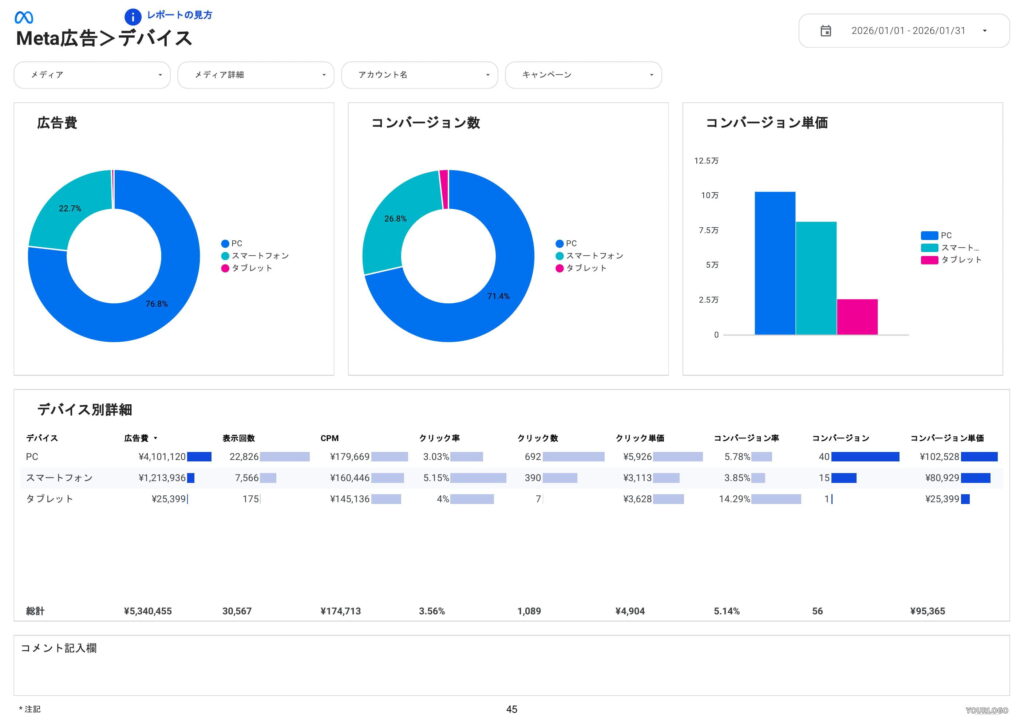This screenshot has height=724, width=1024.
Task: Click the calendar icon in date picker
Action: (x=826, y=31)
